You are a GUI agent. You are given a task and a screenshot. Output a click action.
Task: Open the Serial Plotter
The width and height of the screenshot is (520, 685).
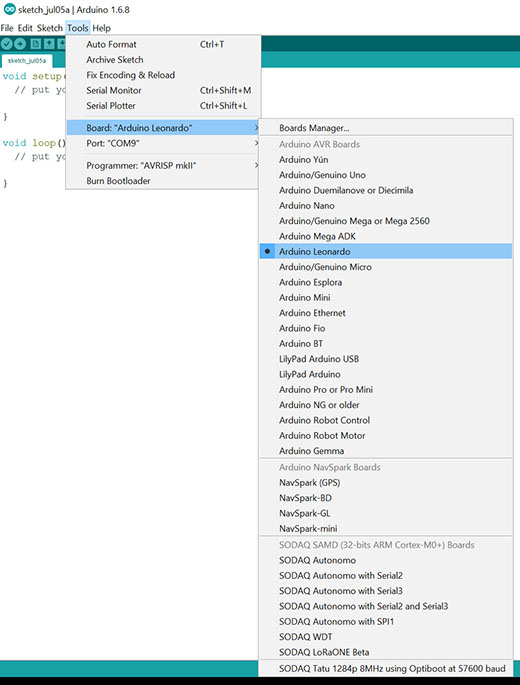pyautogui.click(x=163, y=105)
